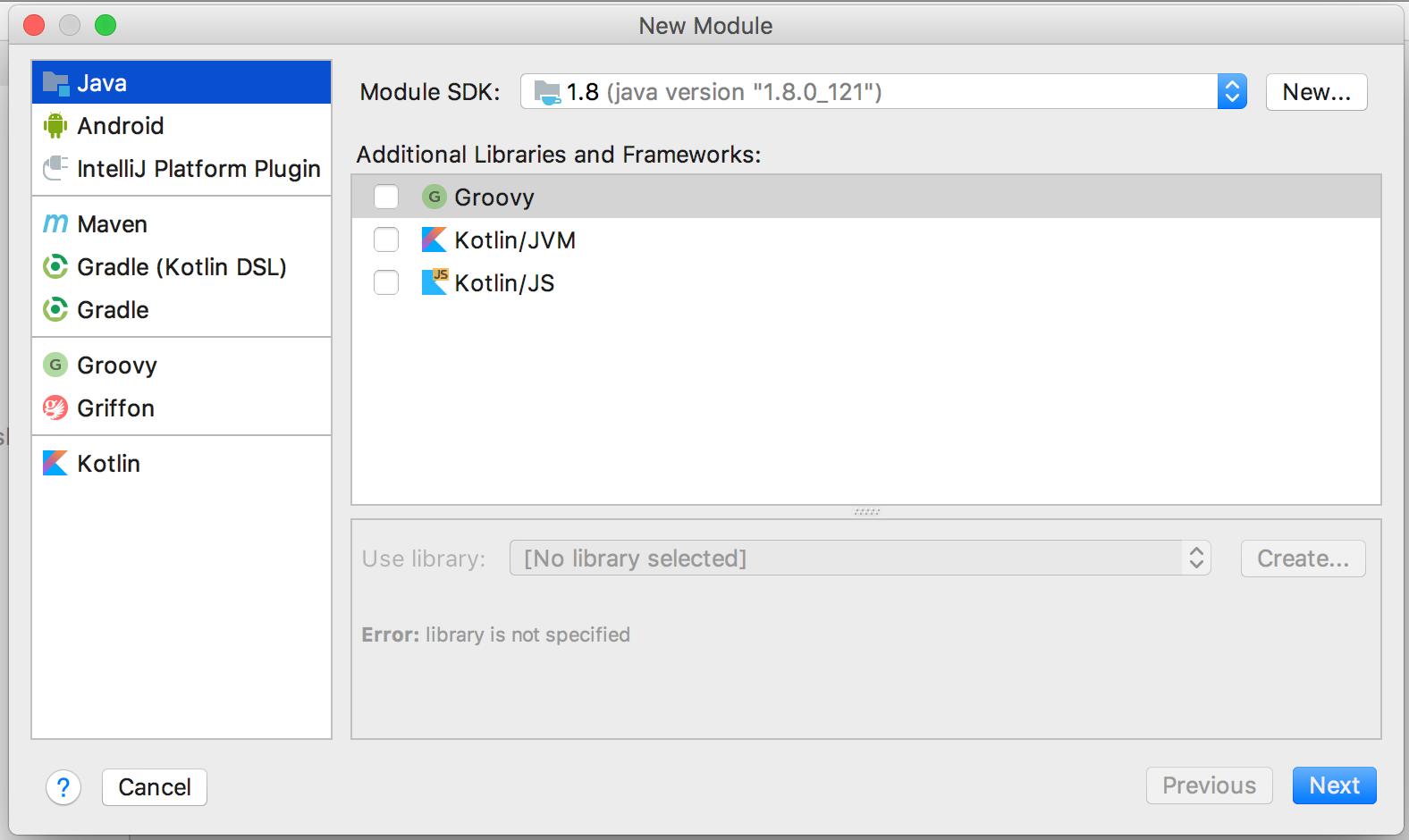Image resolution: width=1409 pixels, height=840 pixels.
Task: Choose Griffon module type
Action: click(x=181, y=408)
